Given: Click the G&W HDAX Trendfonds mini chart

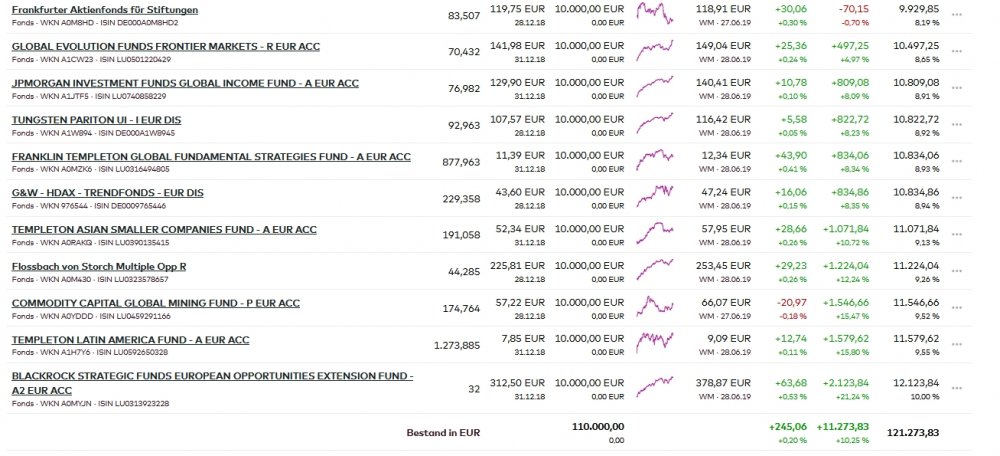Looking at the screenshot, I should click(655, 192).
